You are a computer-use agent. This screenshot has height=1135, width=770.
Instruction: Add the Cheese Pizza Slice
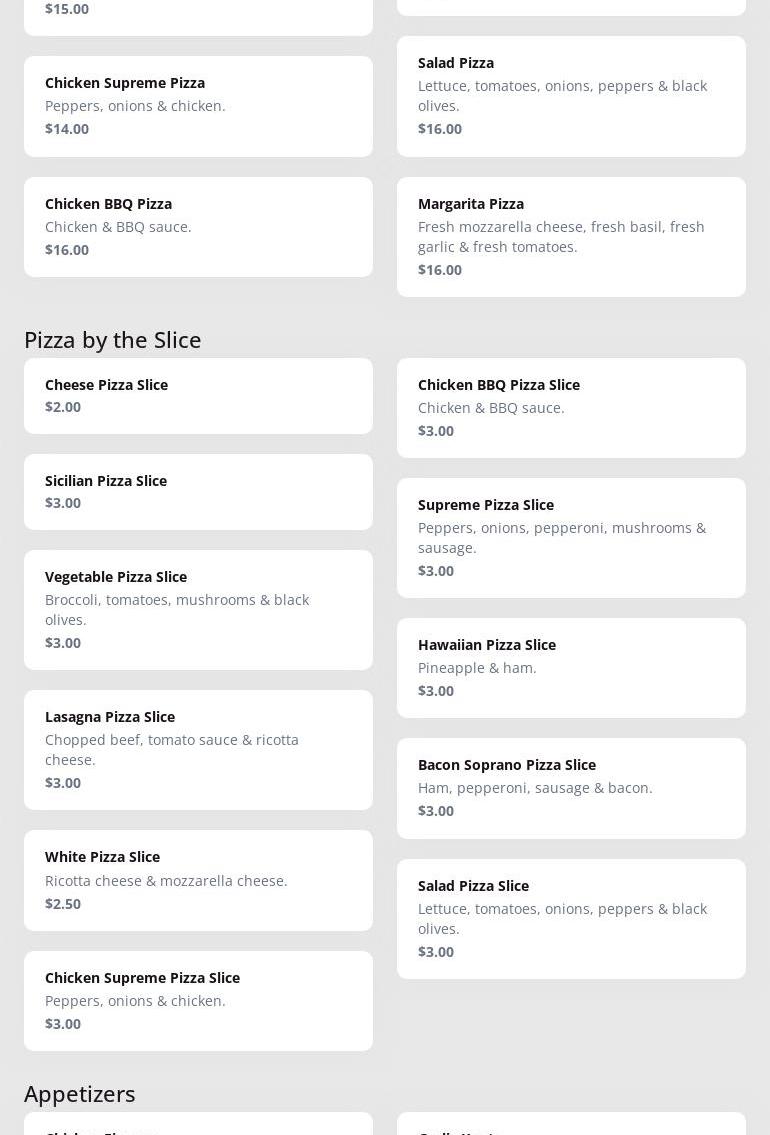(198, 396)
